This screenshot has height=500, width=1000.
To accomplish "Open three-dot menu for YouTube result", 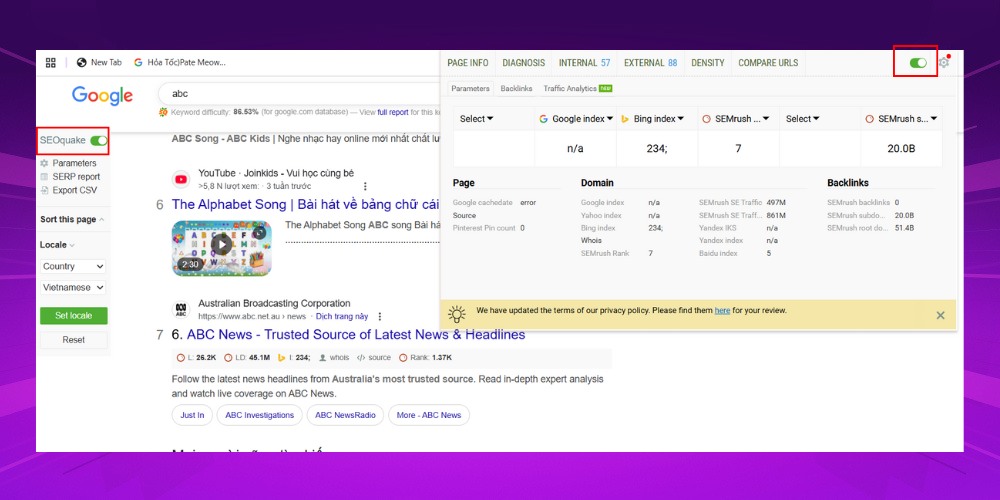I will (365, 186).
